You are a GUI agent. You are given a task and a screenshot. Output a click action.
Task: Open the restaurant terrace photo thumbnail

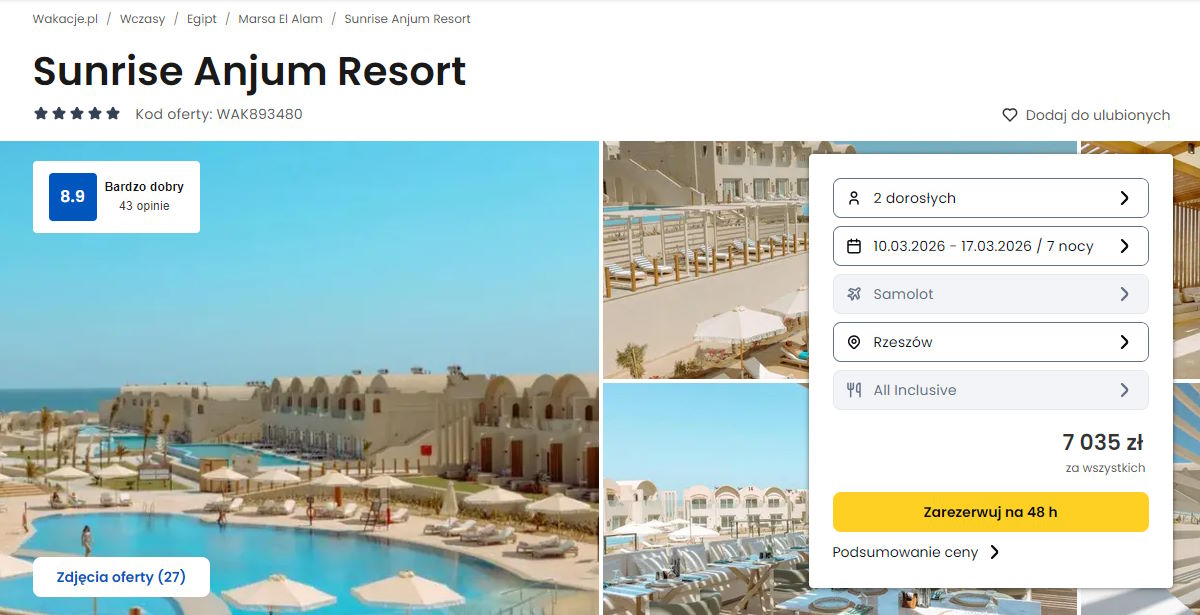point(705,498)
